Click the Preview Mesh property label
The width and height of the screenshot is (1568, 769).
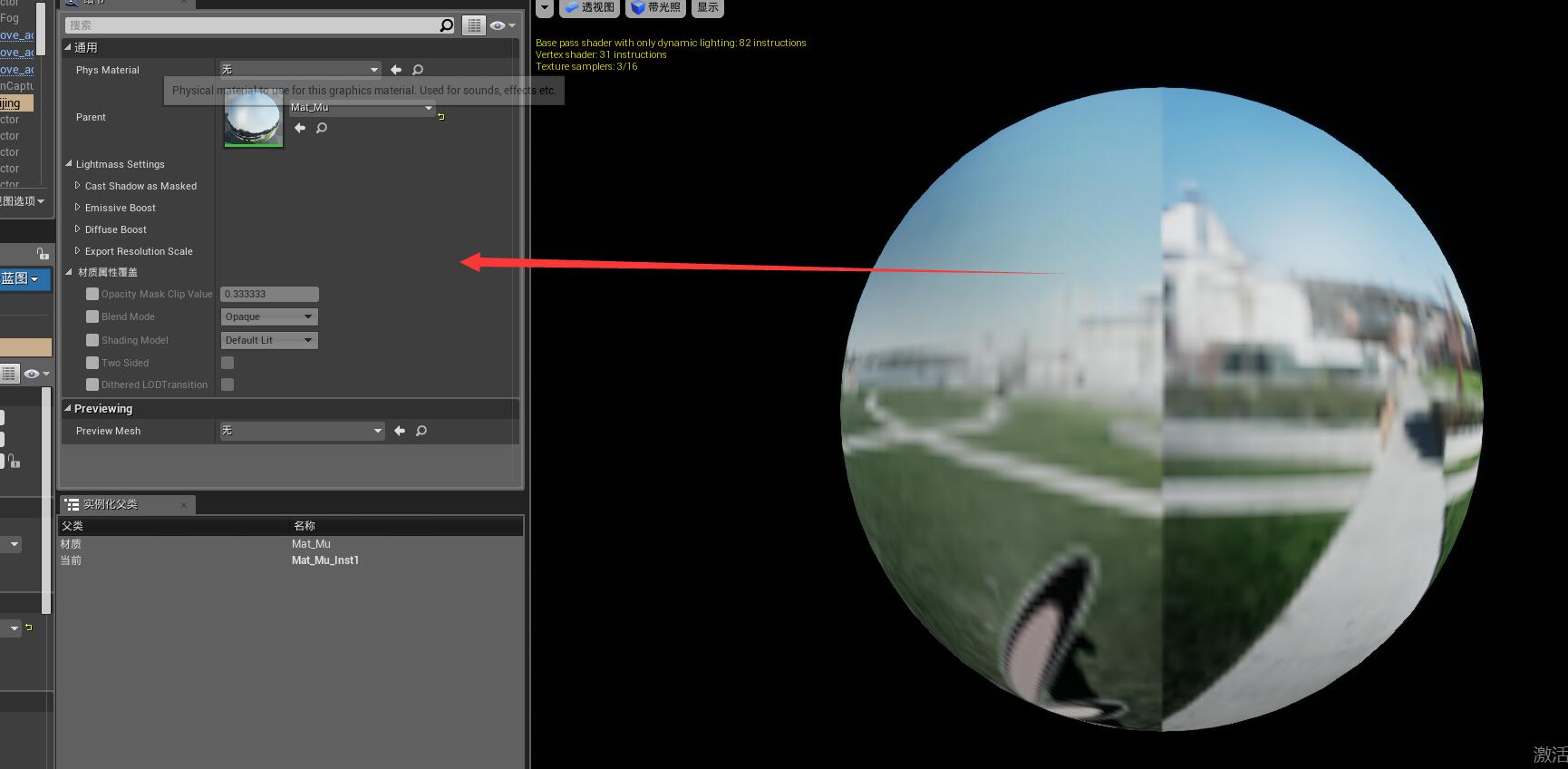(109, 431)
